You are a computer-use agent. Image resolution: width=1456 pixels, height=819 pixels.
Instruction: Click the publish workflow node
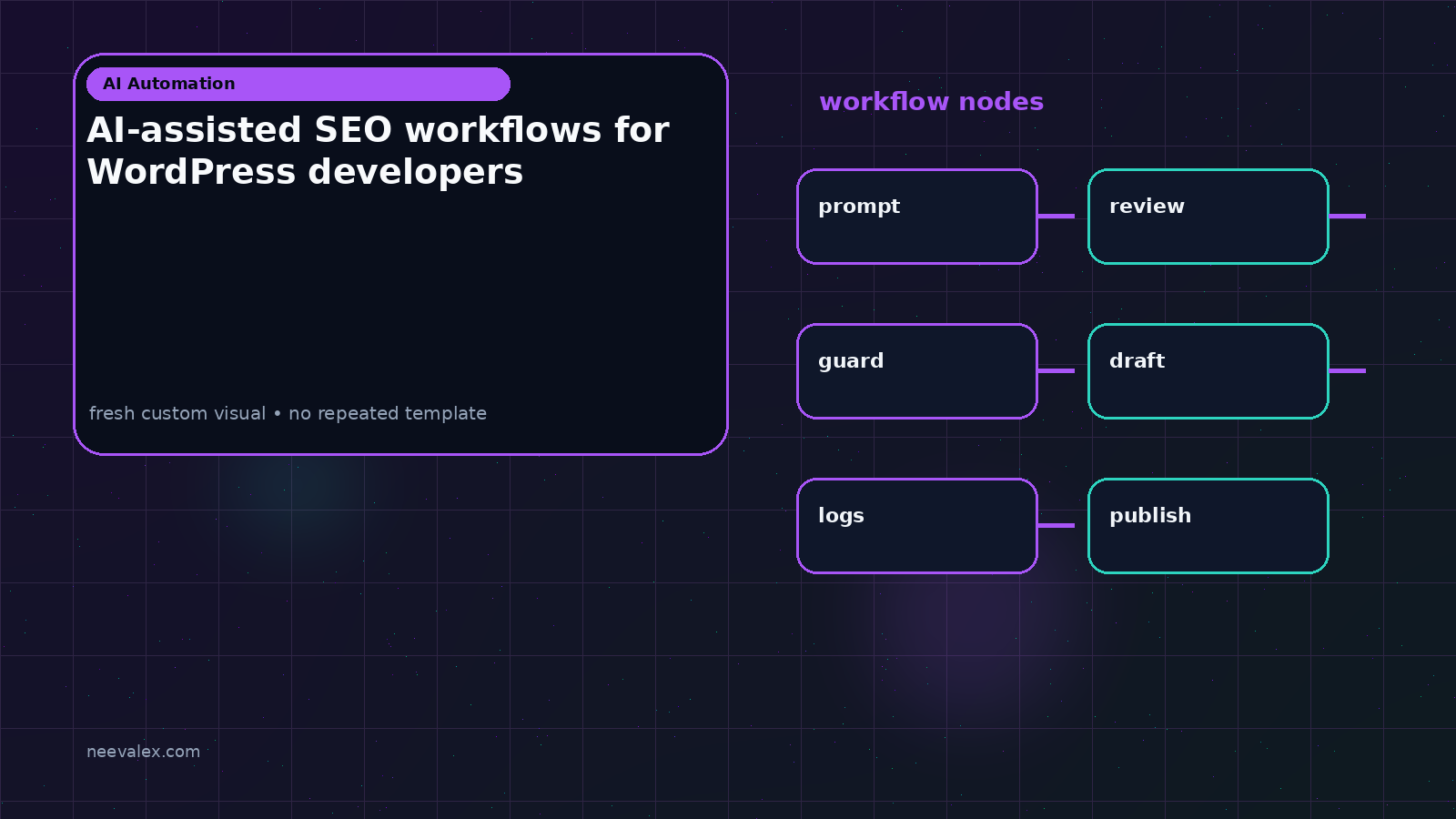(1208, 526)
